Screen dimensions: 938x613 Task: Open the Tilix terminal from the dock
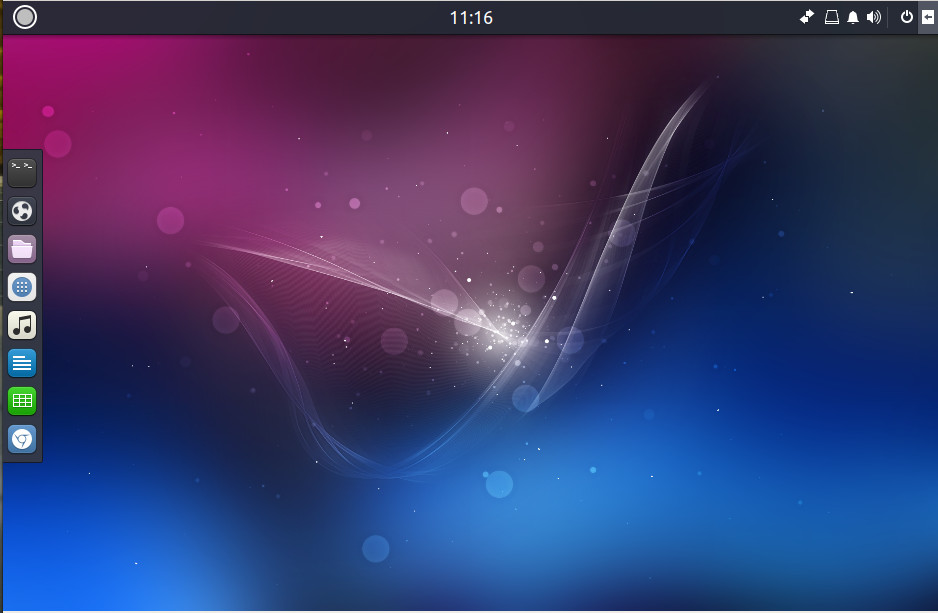click(22, 172)
